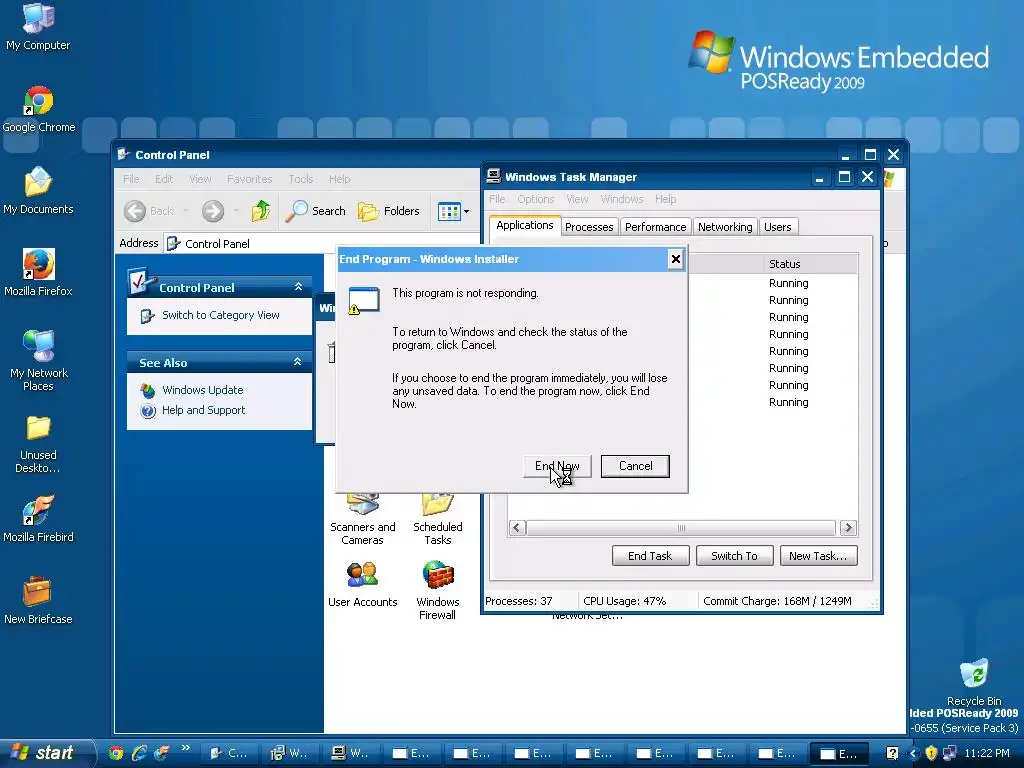Image resolution: width=1024 pixels, height=768 pixels.
Task: Open Windows Update link in See Also
Action: pyautogui.click(x=202, y=390)
